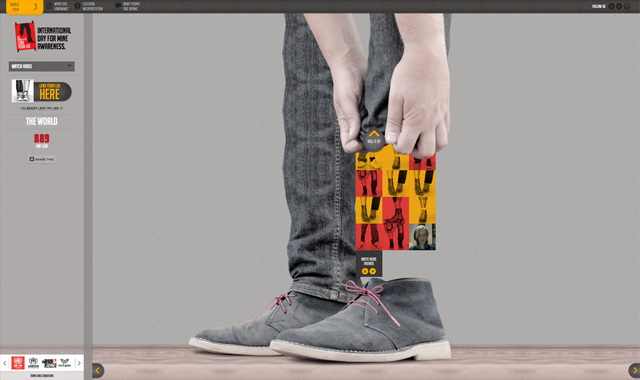Click the Share This button
Screen dimensions: 640x380
point(42,159)
